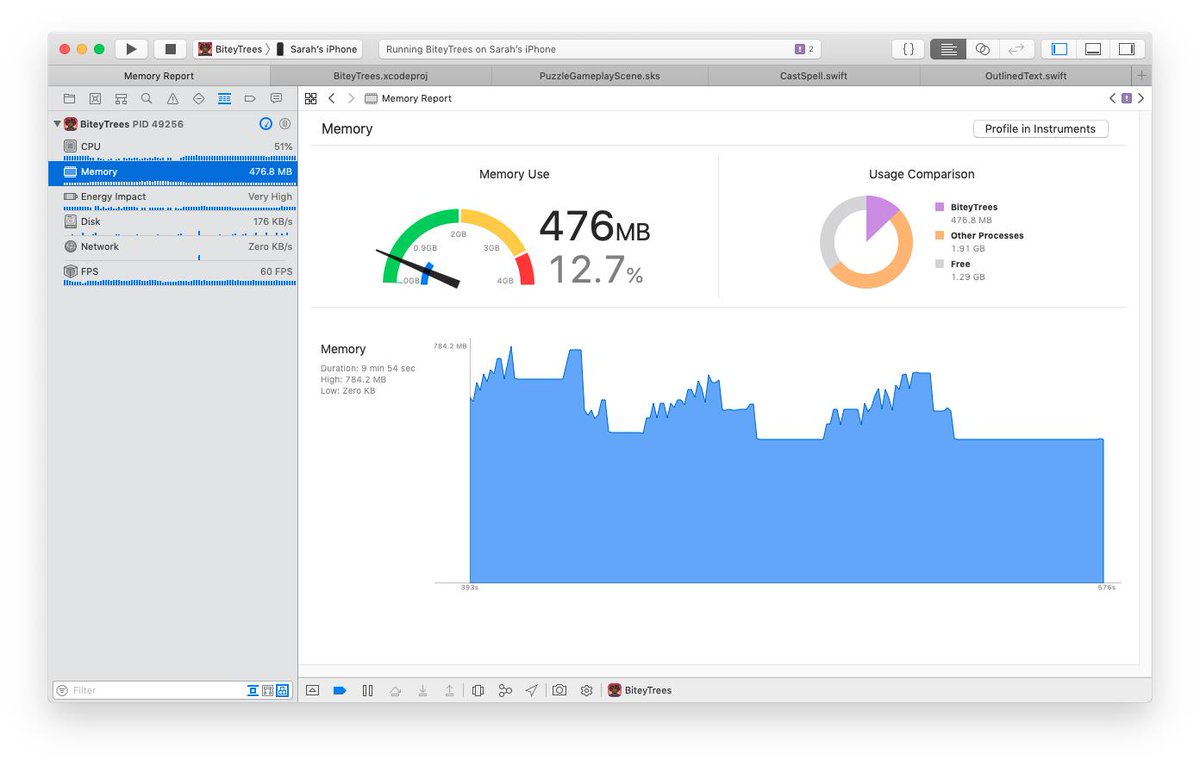Viewport: 1200px width, 766px height.
Task: Stop the running app
Action: pos(170,49)
